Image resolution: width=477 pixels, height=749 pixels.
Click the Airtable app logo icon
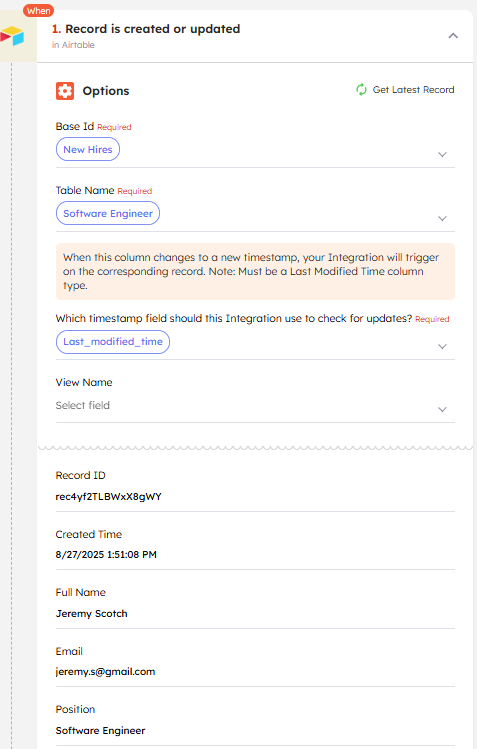[12, 36]
